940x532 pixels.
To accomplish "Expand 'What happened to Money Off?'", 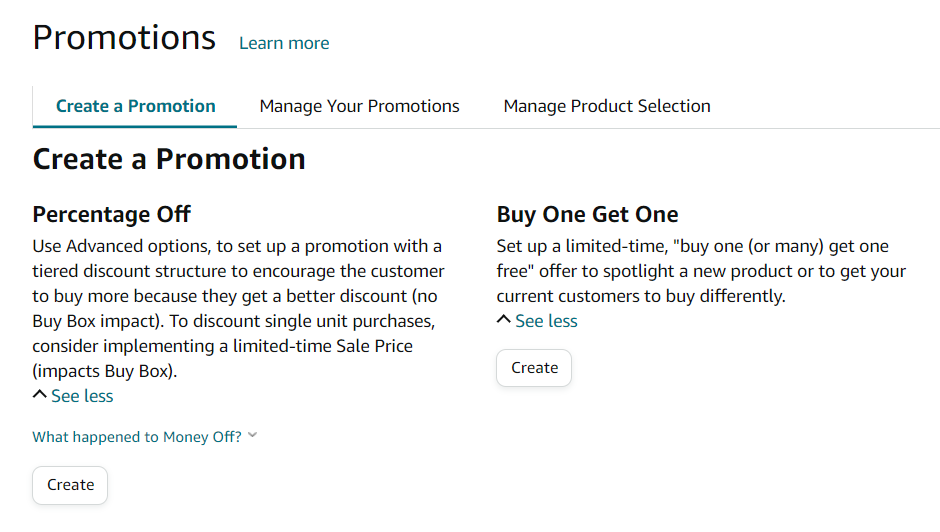I will (137, 437).
